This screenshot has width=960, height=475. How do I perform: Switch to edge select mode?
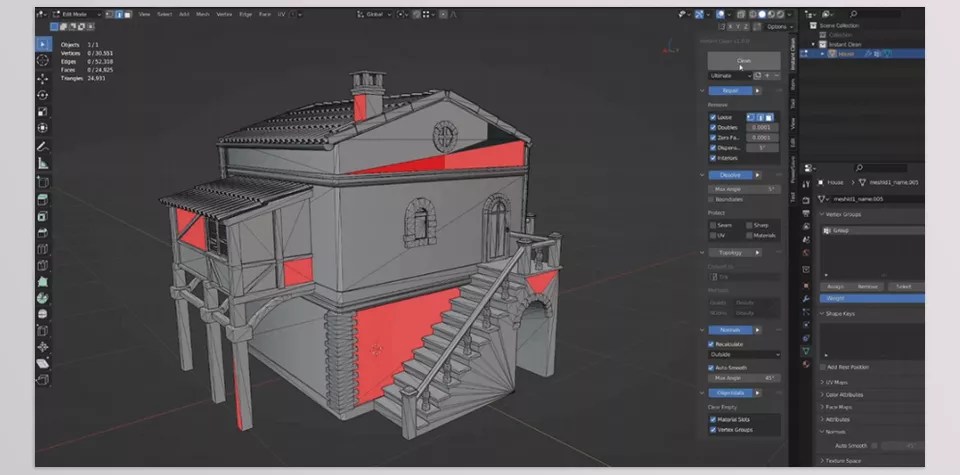tap(117, 14)
